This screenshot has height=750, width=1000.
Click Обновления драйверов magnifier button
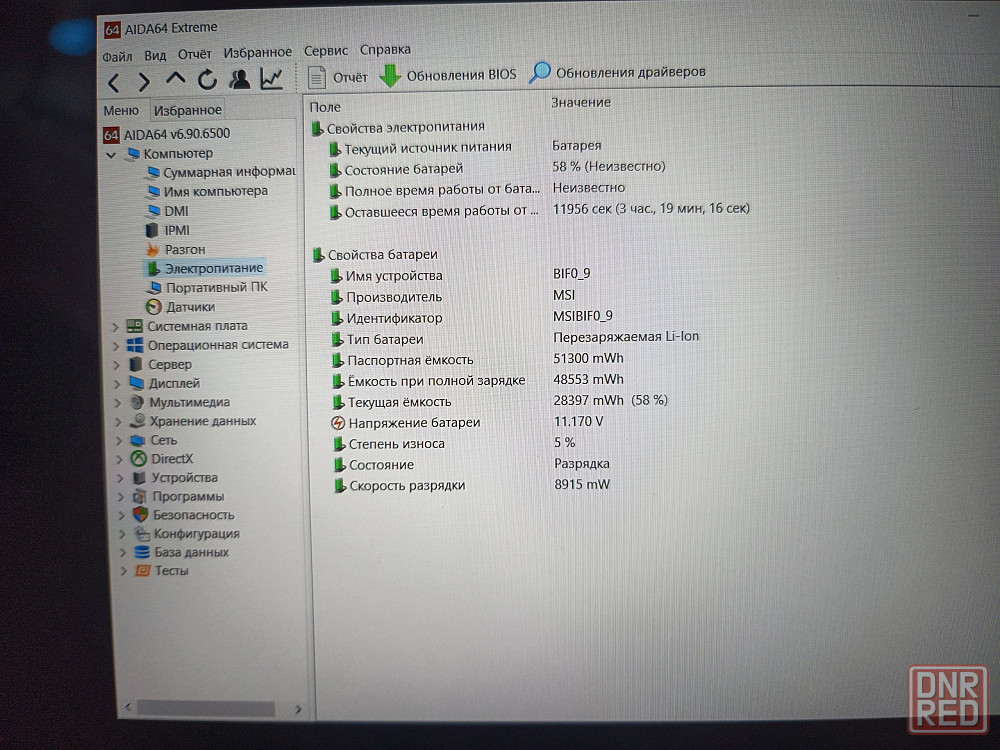617,73
